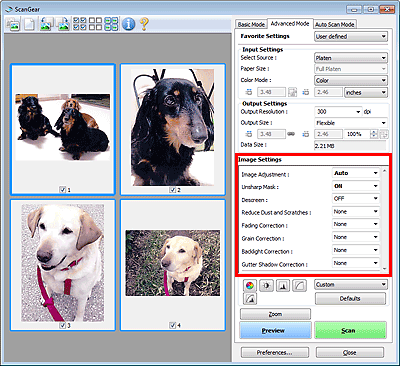Click Select All Frames toolbar icon
Image resolution: width=400 pixels, height=366 pixels.
[79, 24]
